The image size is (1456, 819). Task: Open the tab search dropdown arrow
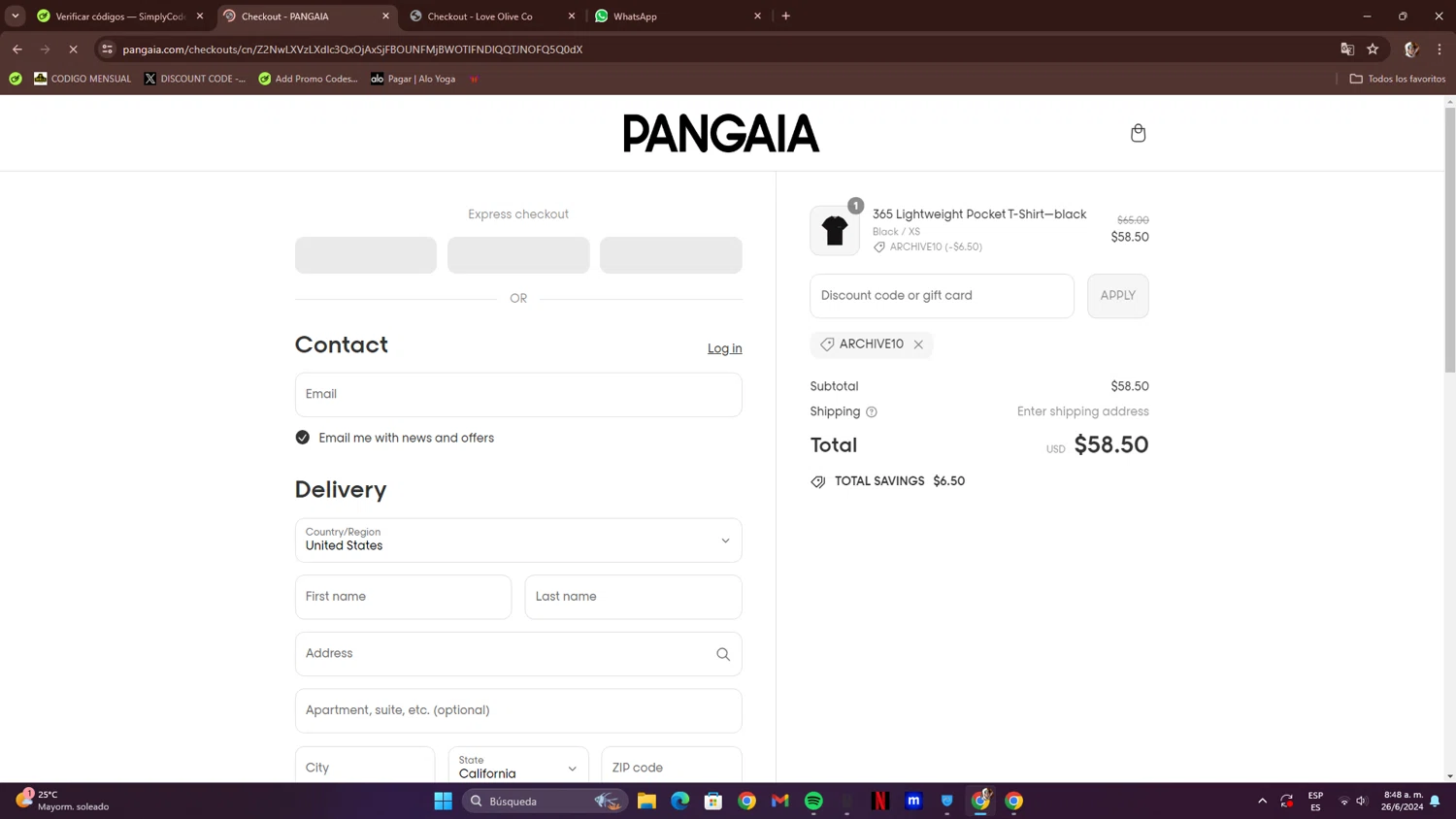(x=16, y=16)
